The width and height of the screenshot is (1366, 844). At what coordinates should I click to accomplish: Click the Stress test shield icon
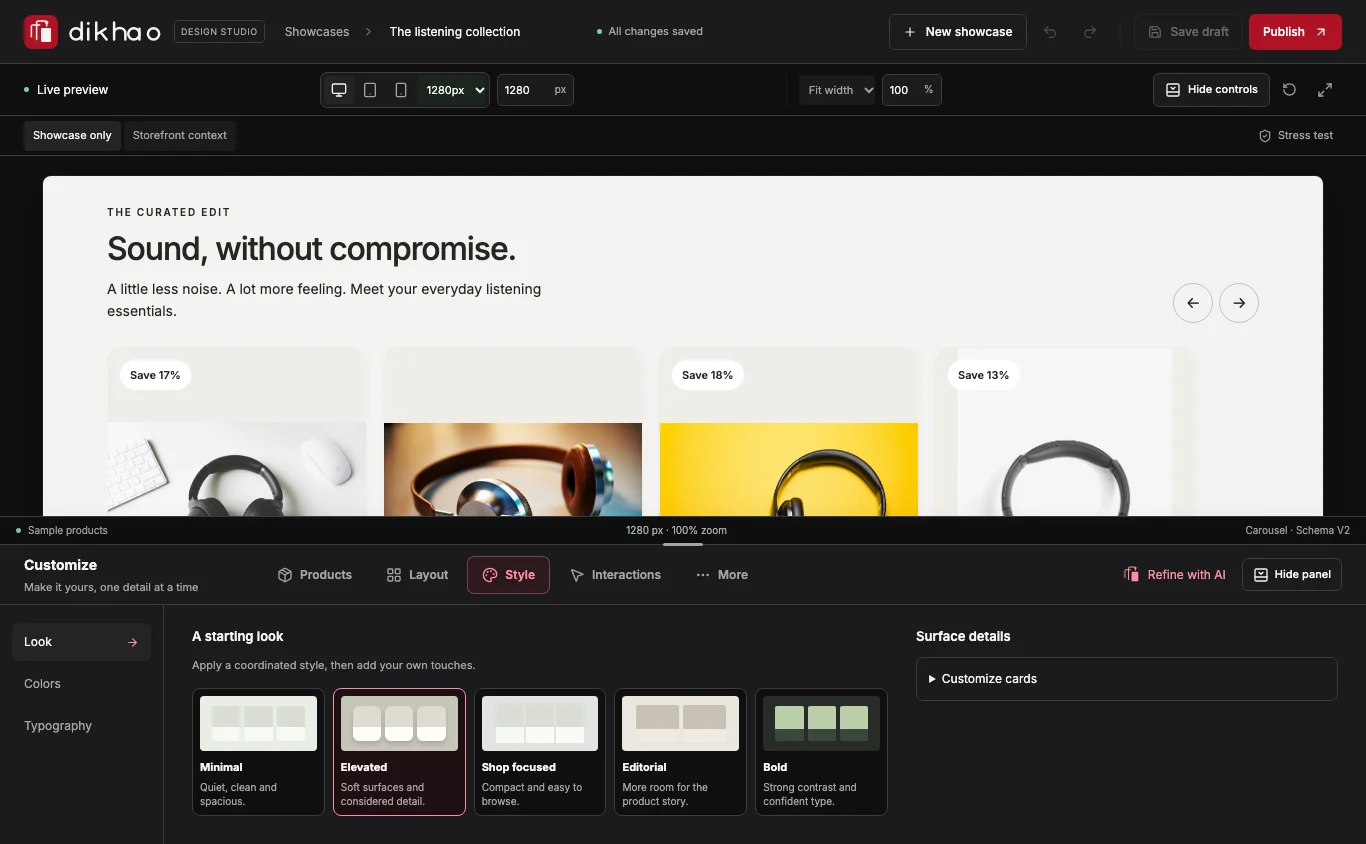point(1265,136)
